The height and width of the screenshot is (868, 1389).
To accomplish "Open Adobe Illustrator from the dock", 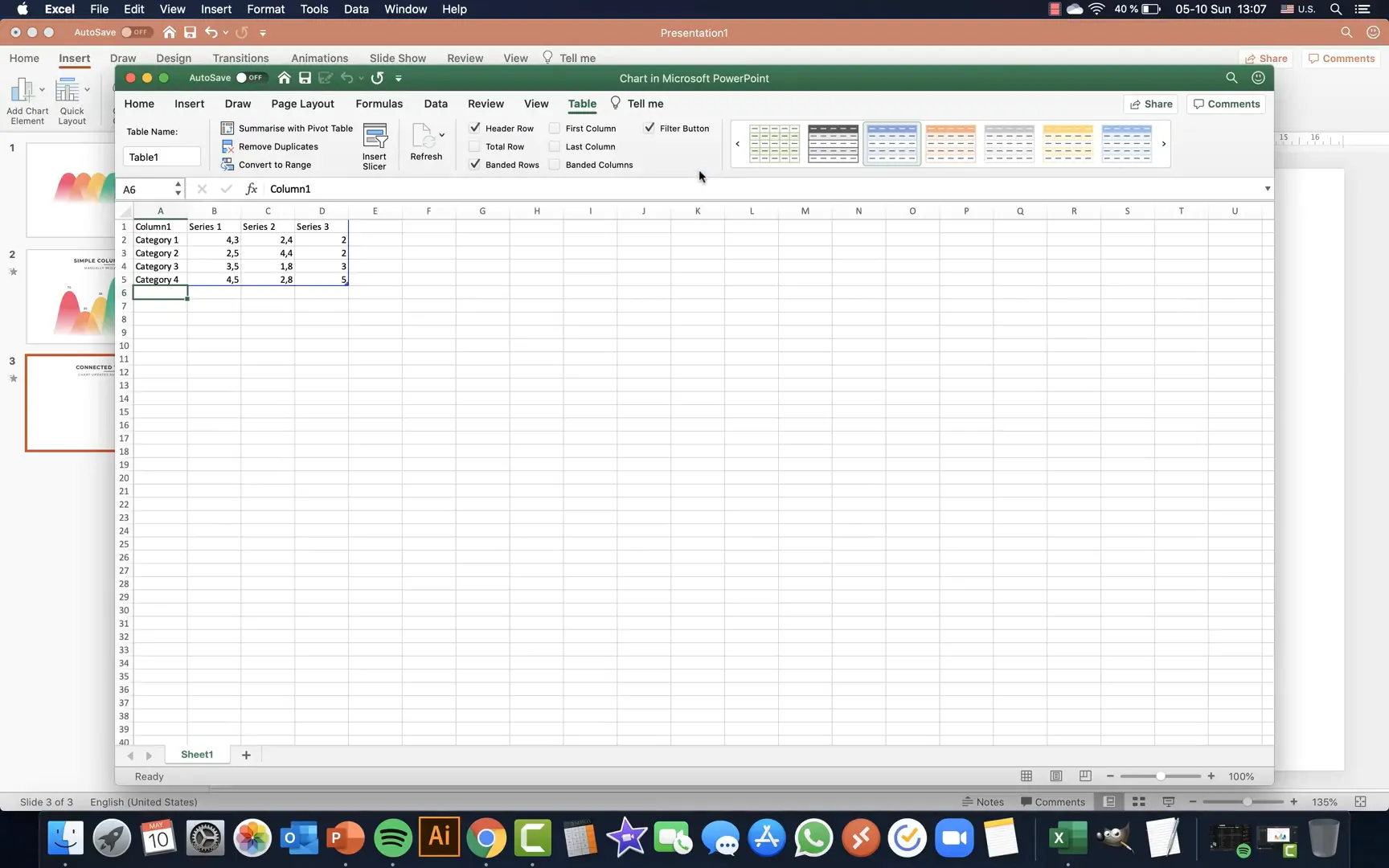I will click(440, 838).
